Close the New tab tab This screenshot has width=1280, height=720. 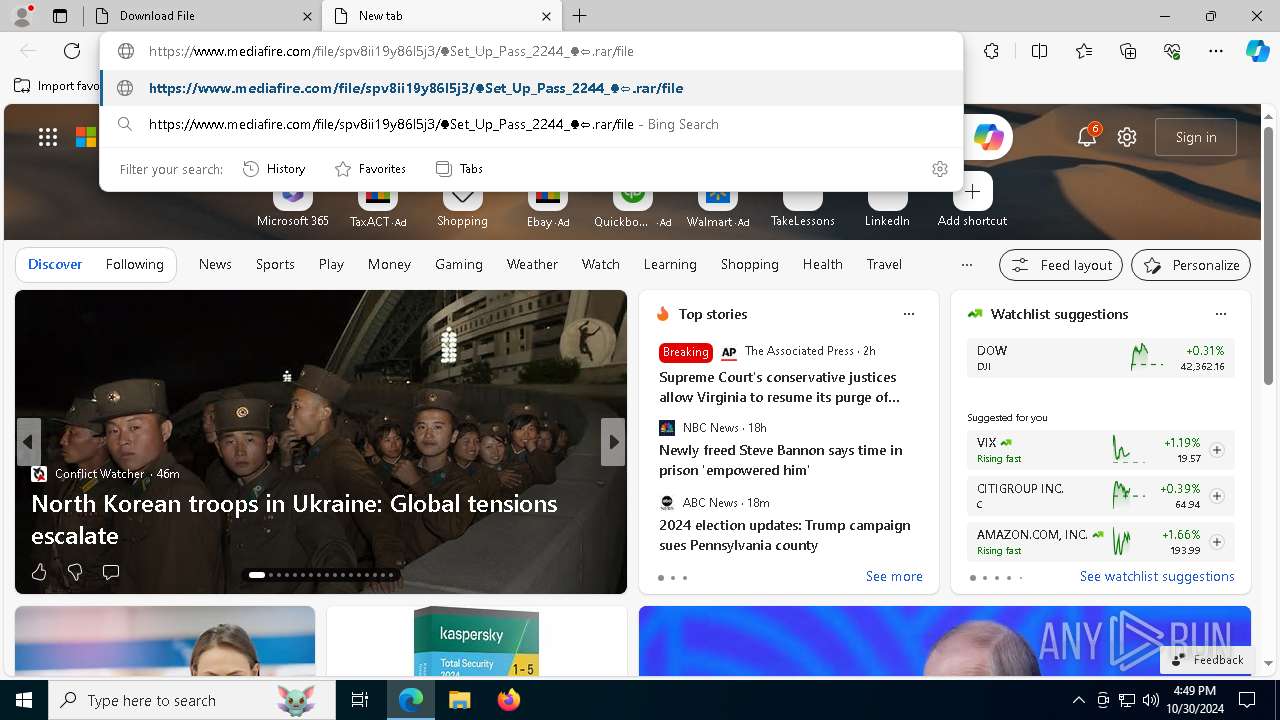coord(546,16)
